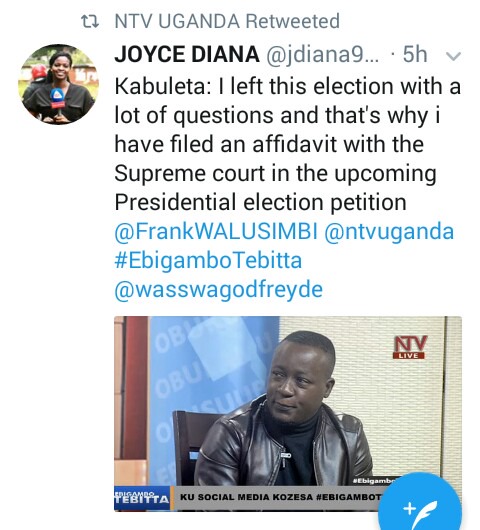This screenshot has height=530, width=480.
Task: Click the NTV UGANDA Retweeted label
Action: [227, 21]
